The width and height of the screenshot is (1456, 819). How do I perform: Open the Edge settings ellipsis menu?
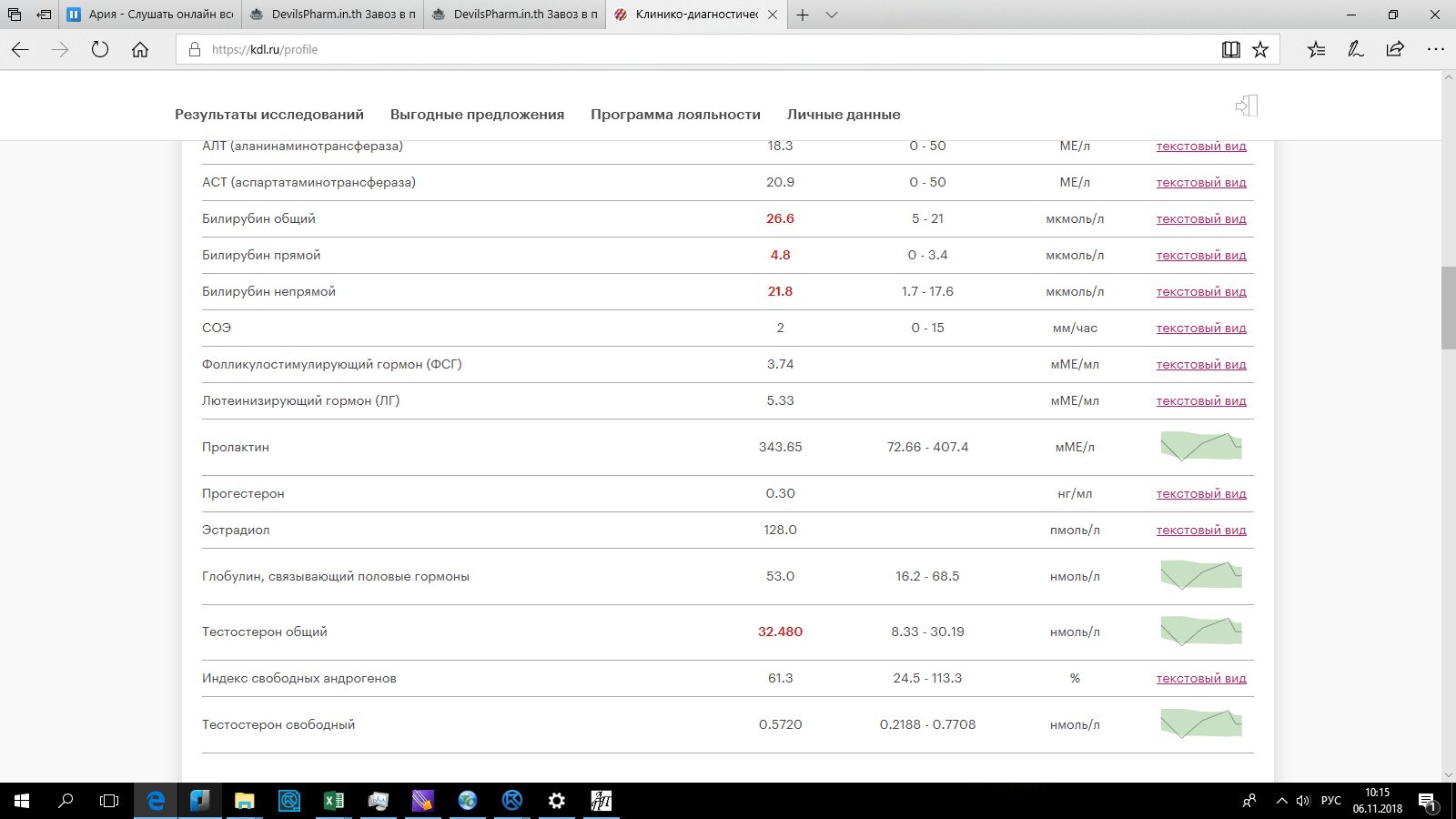pyautogui.click(x=1435, y=50)
